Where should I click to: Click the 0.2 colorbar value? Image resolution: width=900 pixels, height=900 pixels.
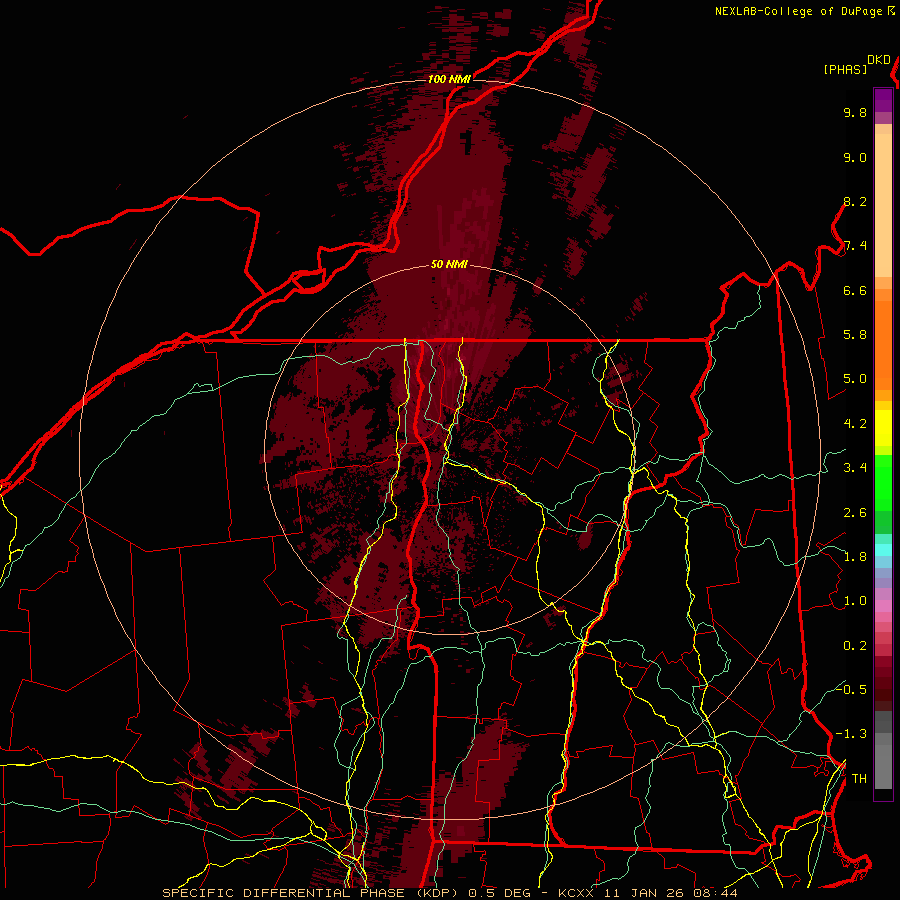click(x=855, y=646)
